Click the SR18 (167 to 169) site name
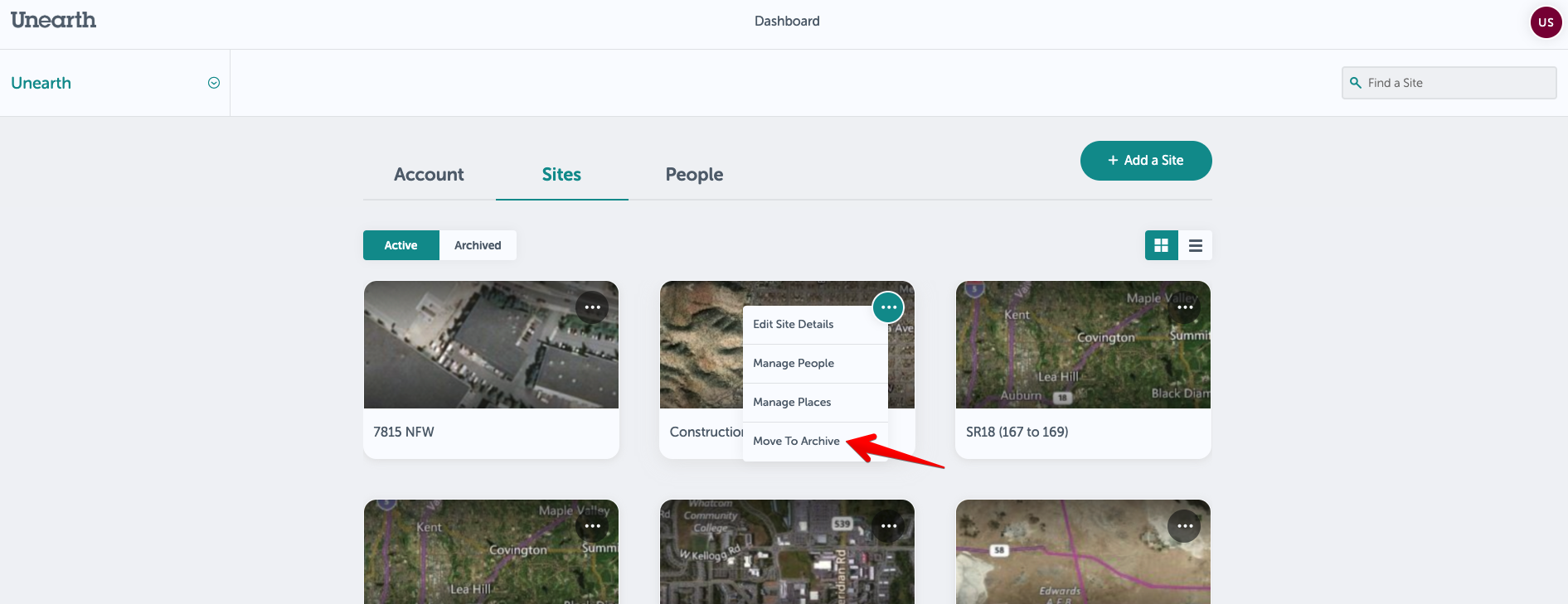1568x604 pixels. click(x=1017, y=432)
